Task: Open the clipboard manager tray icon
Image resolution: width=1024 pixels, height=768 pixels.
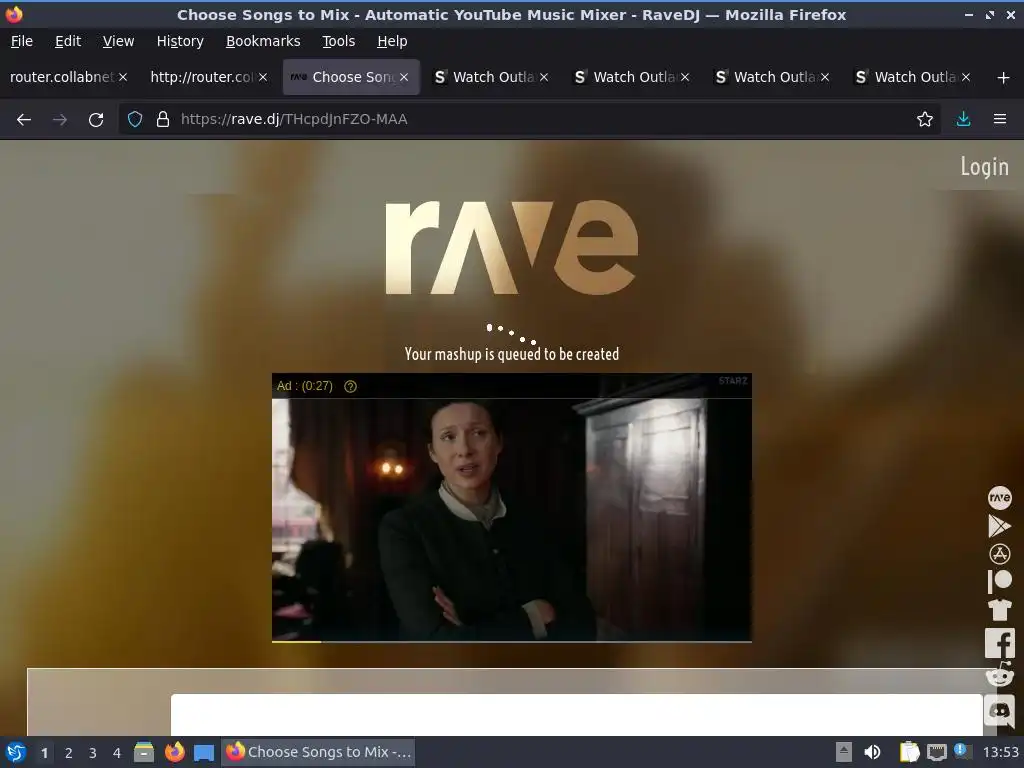Action: [x=909, y=752]
